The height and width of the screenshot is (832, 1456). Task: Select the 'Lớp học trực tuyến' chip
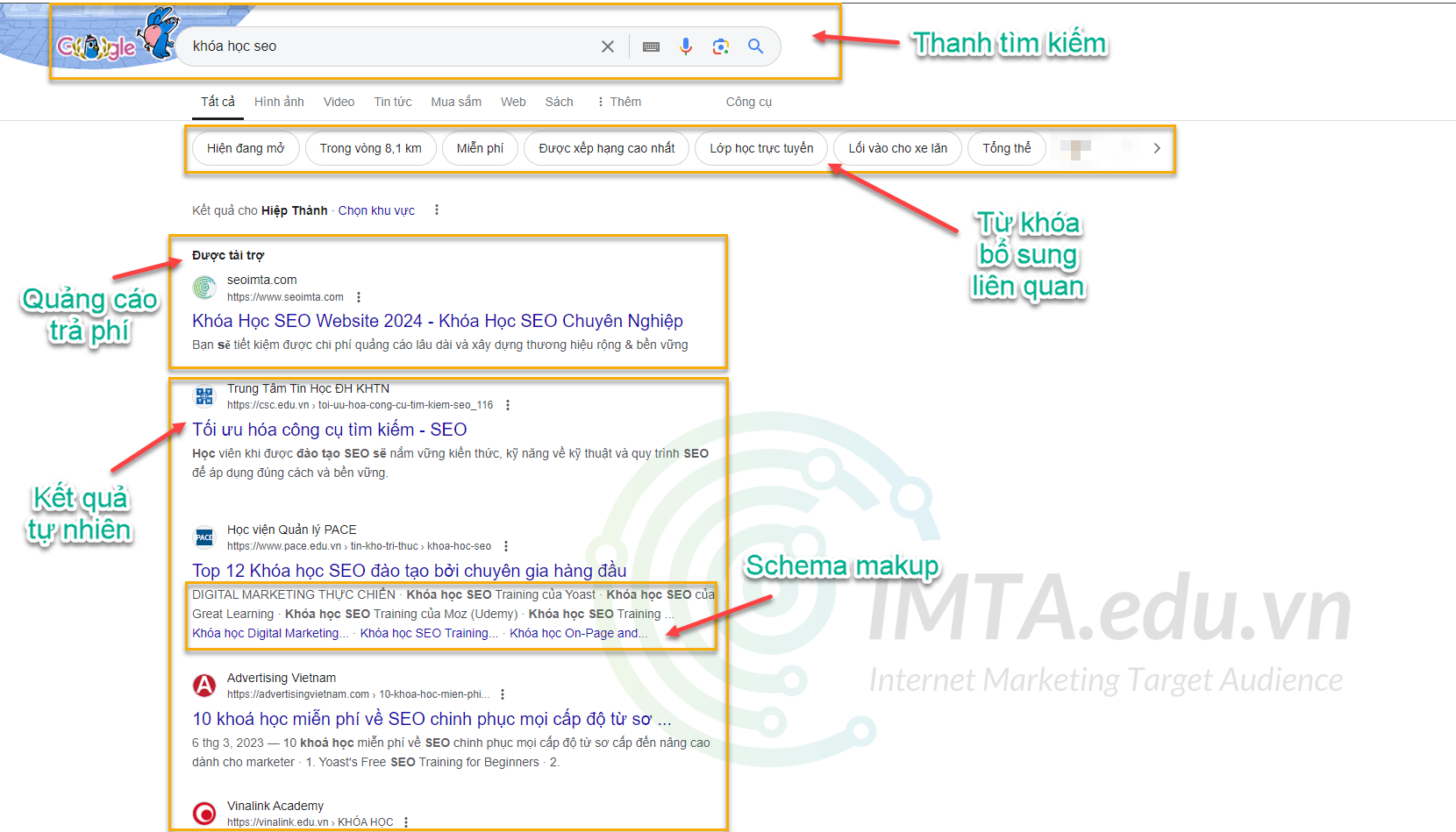761,148
